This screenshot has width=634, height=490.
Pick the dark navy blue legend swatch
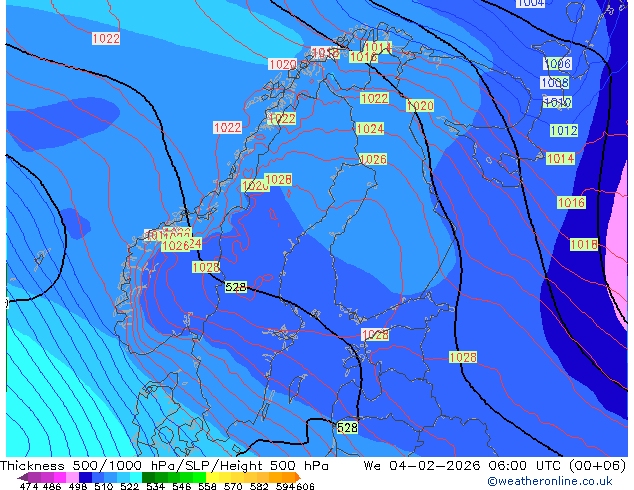point(85,477)
